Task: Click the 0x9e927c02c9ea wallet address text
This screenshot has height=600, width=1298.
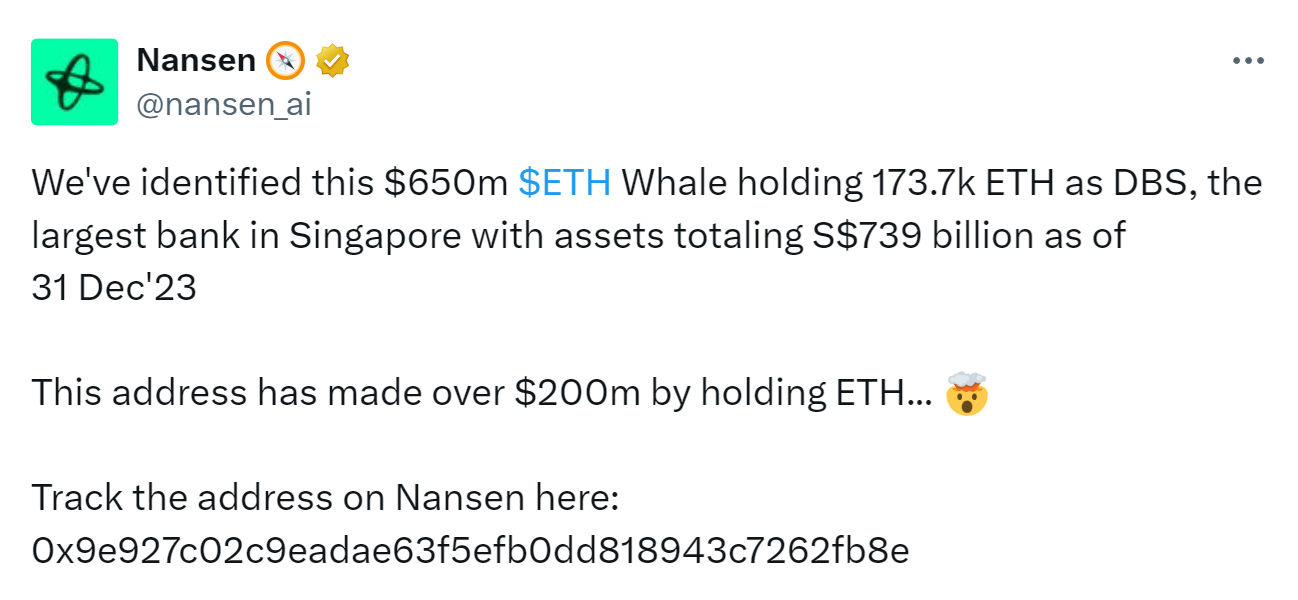Action: click(x=471, y=550)
